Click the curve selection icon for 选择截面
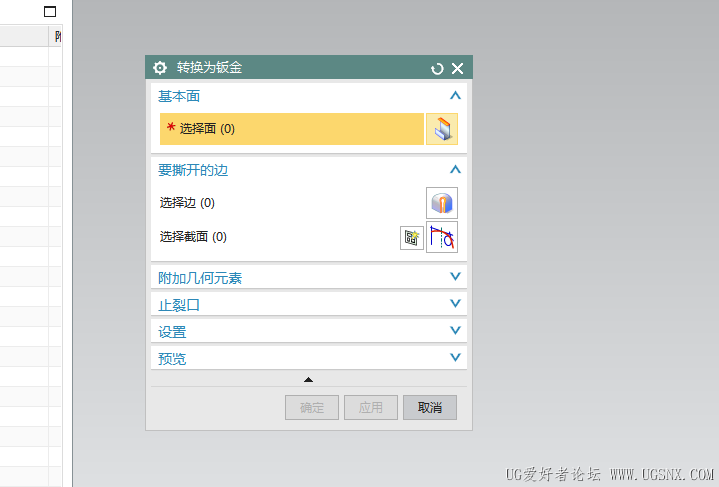Screen dimensions: 719x487 (442, 237)
